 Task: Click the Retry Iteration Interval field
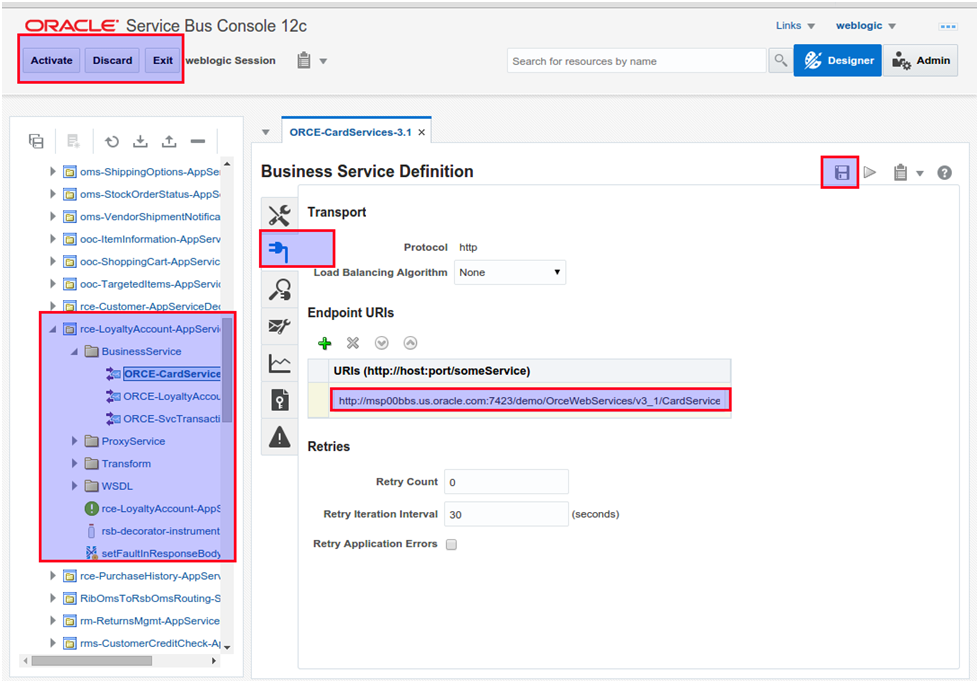coord(506,514)
